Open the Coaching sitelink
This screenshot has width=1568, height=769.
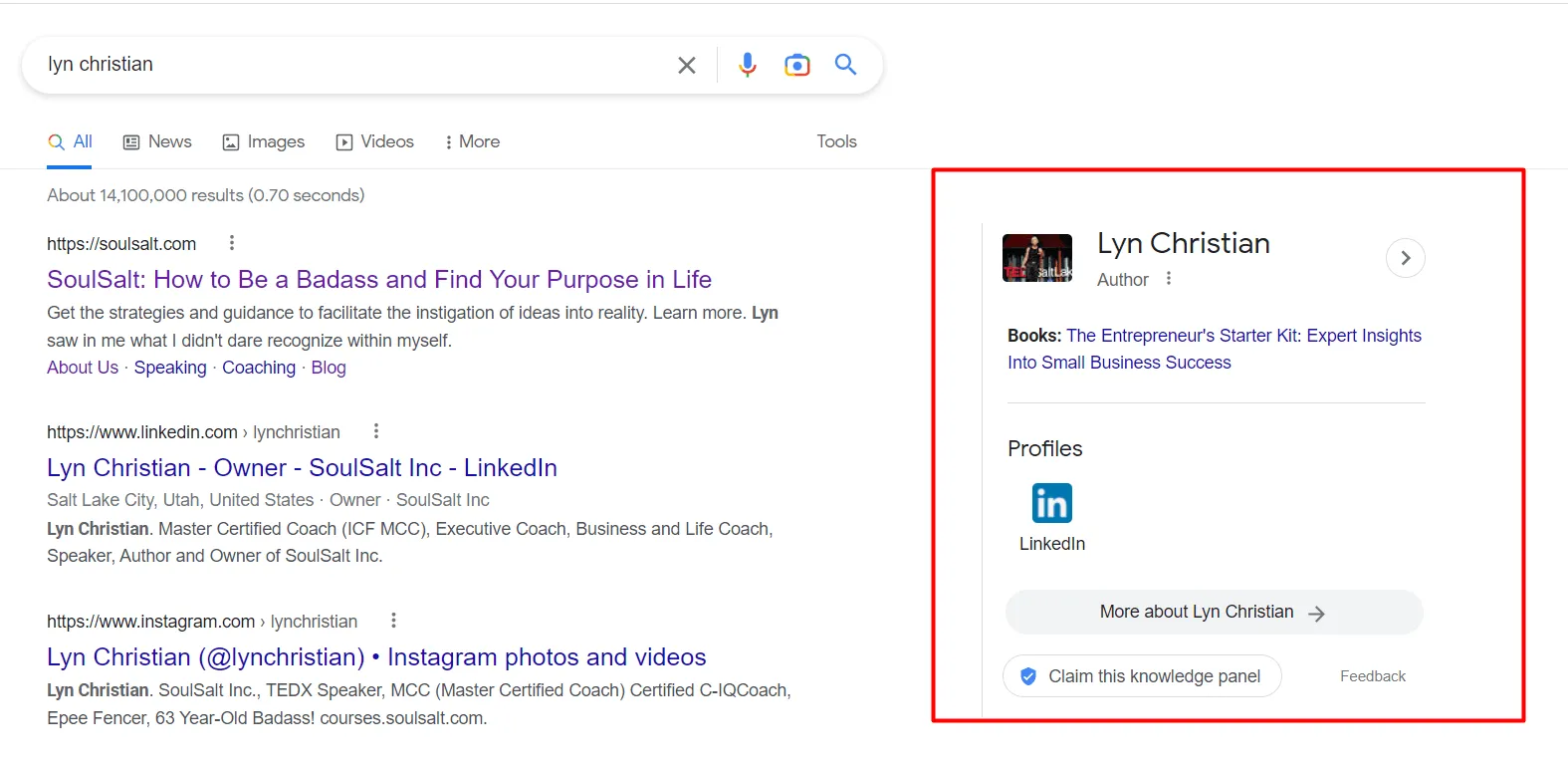click(x=259, y=368)
